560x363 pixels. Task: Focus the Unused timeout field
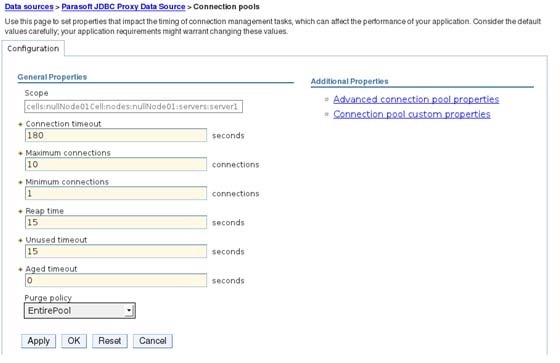point(116,251)
